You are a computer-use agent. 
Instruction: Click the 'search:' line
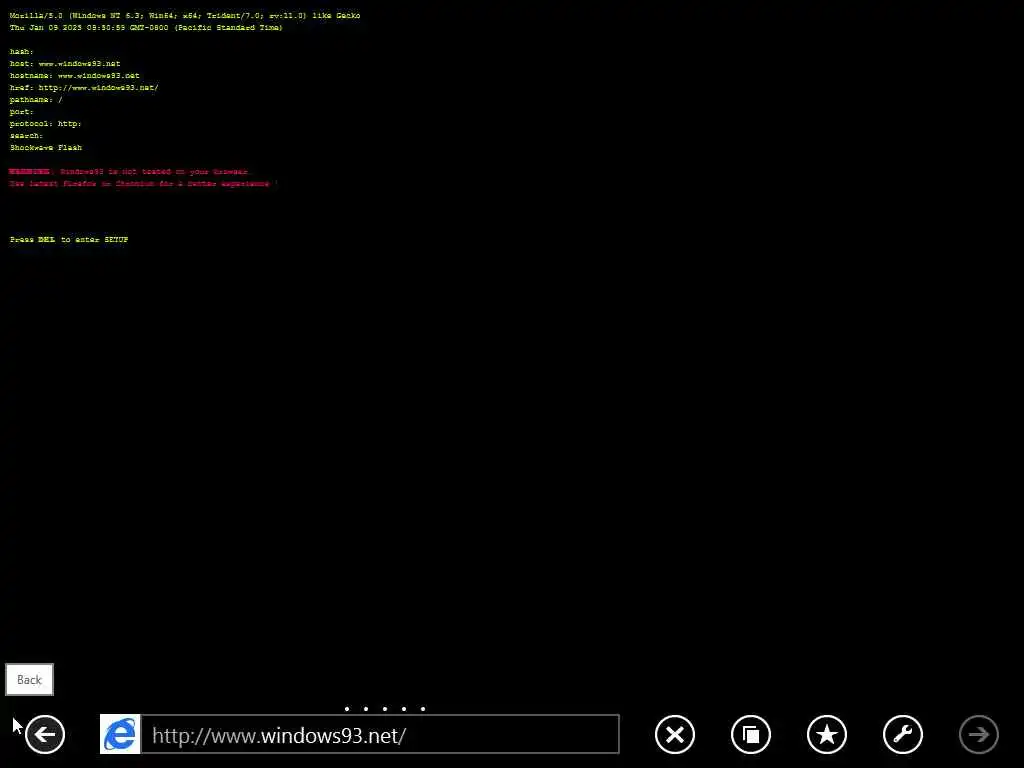pyautogui.click(x=26, y=136)
